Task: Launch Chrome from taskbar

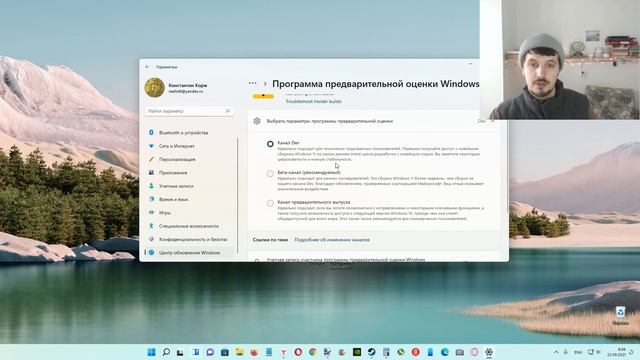Action: coord(313,352)
